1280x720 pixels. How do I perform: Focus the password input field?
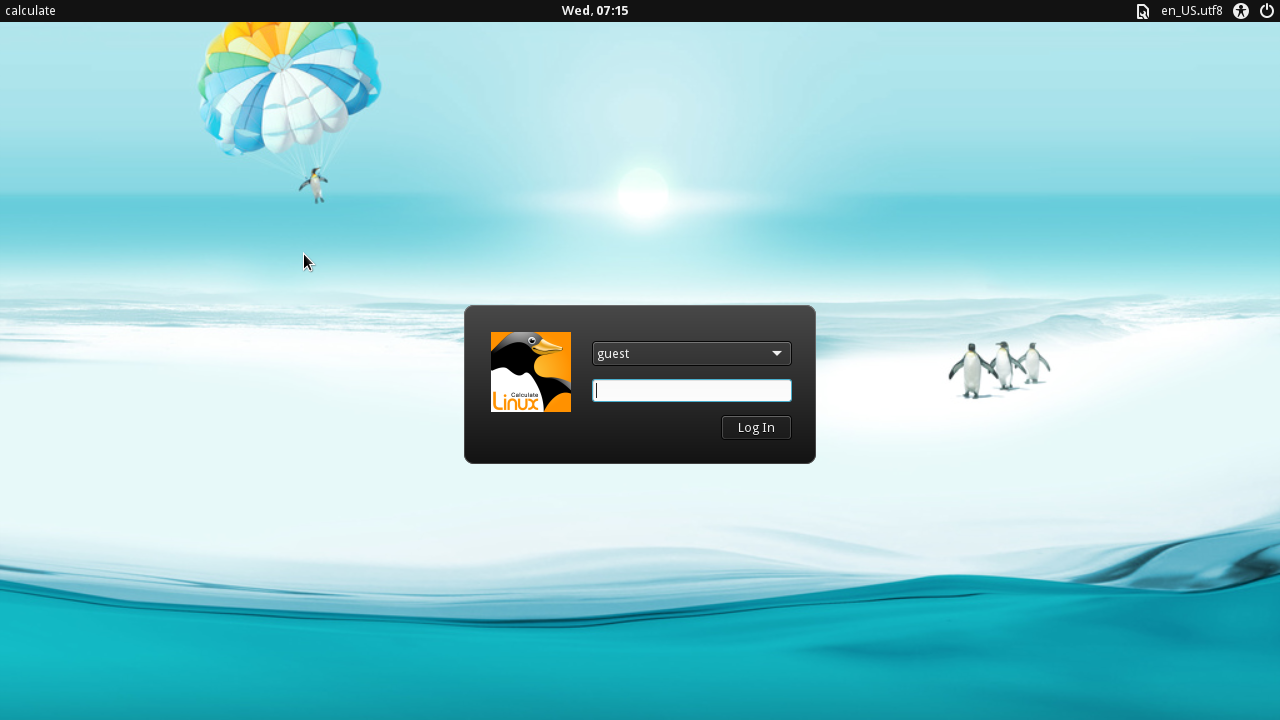tap(692, 391)
